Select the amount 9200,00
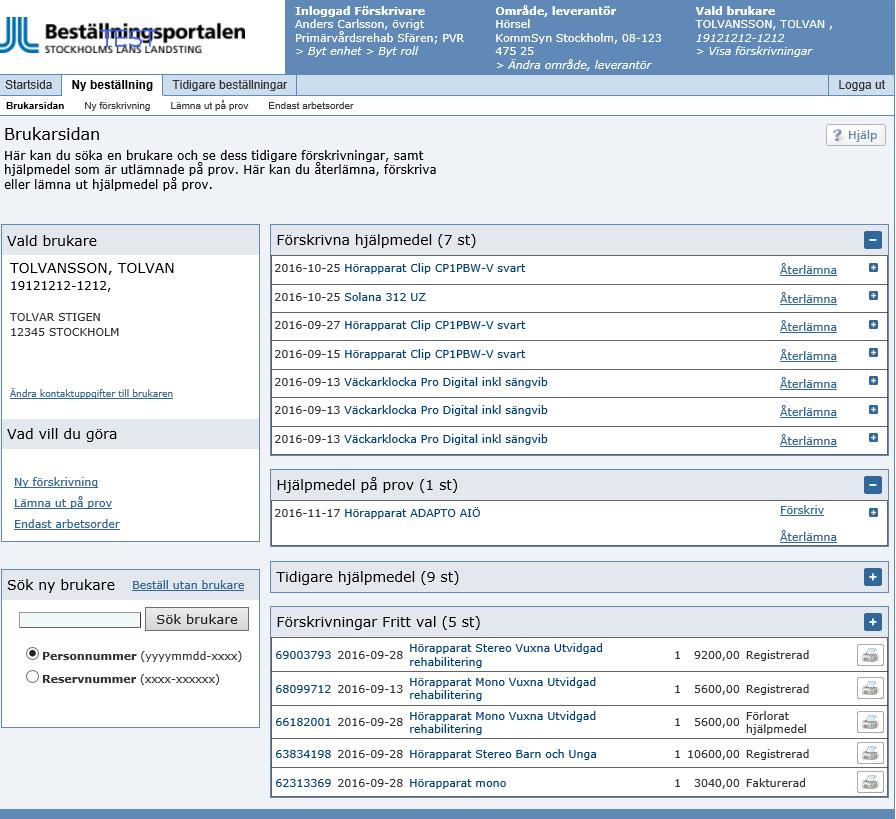The height and width of the screenshot is (819, 896). [717, 655]
